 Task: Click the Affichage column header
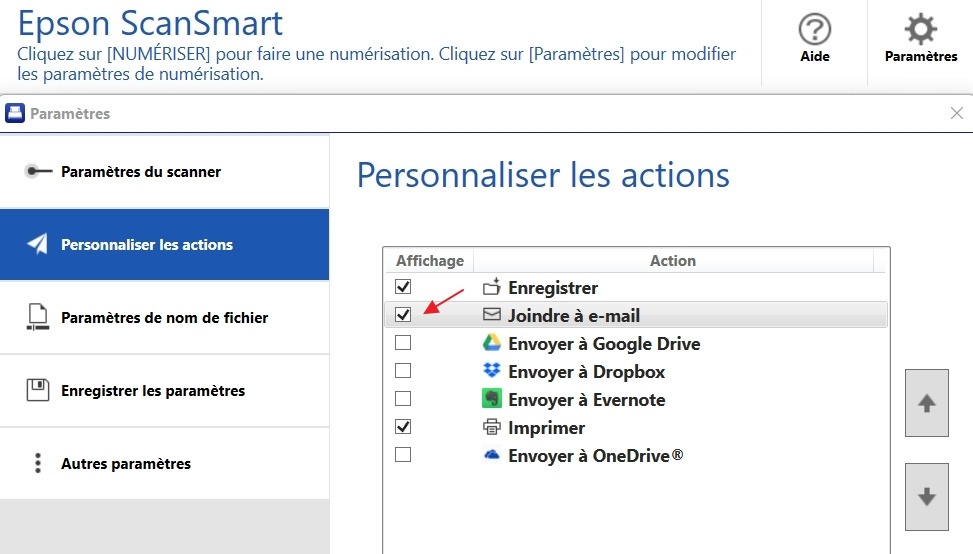(429, 261)
